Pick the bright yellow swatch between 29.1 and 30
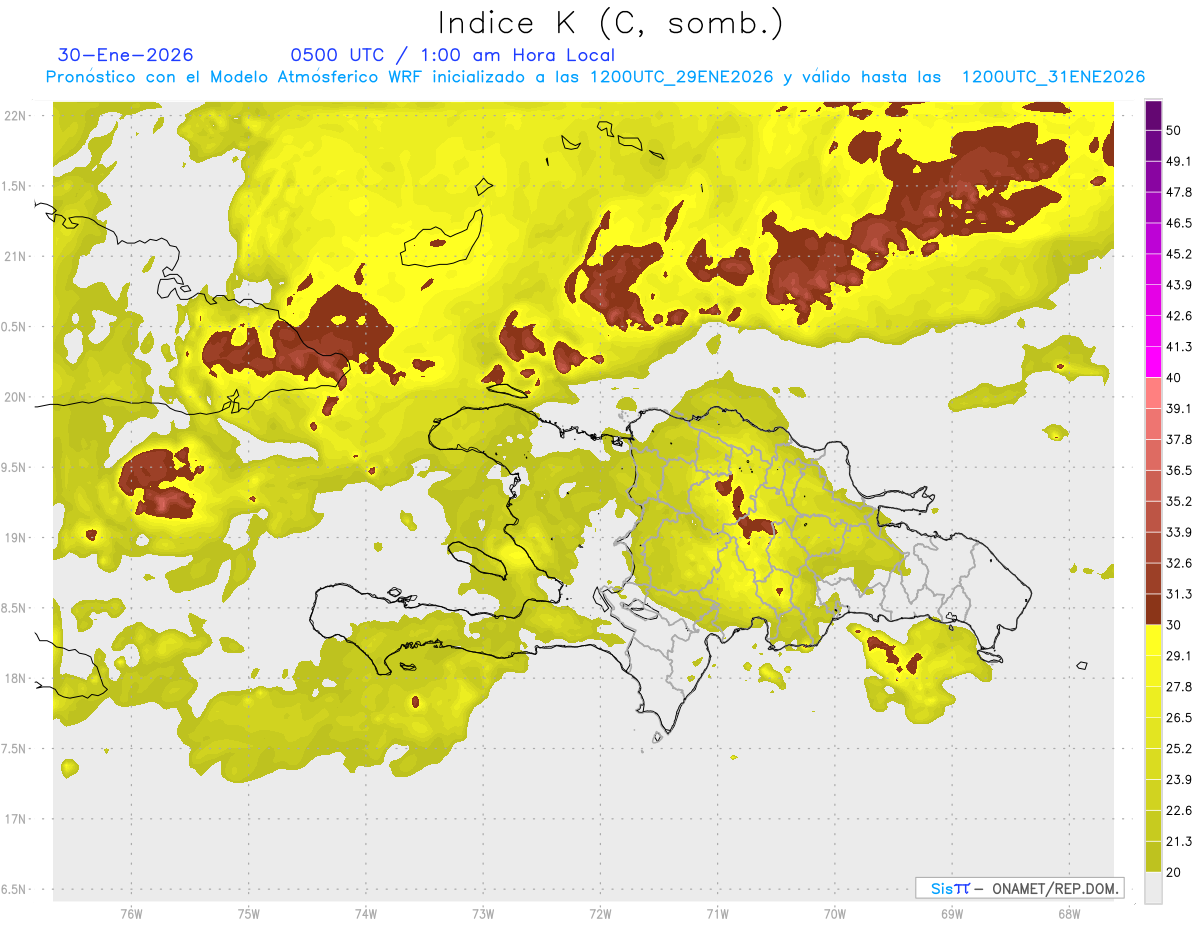This screenshot has height=927, width=1200. click(1153, 641)
